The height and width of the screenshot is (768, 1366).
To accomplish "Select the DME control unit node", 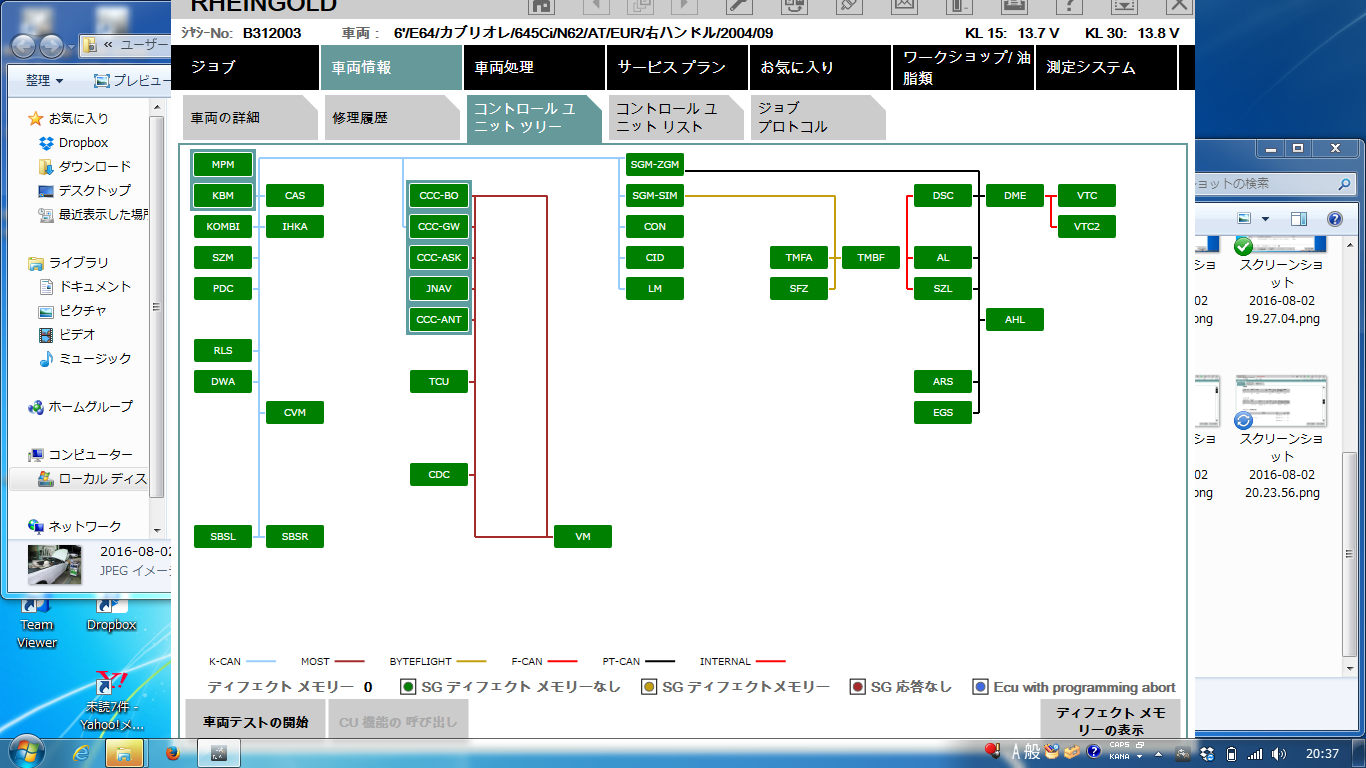I will click(x=1015, y=196).
